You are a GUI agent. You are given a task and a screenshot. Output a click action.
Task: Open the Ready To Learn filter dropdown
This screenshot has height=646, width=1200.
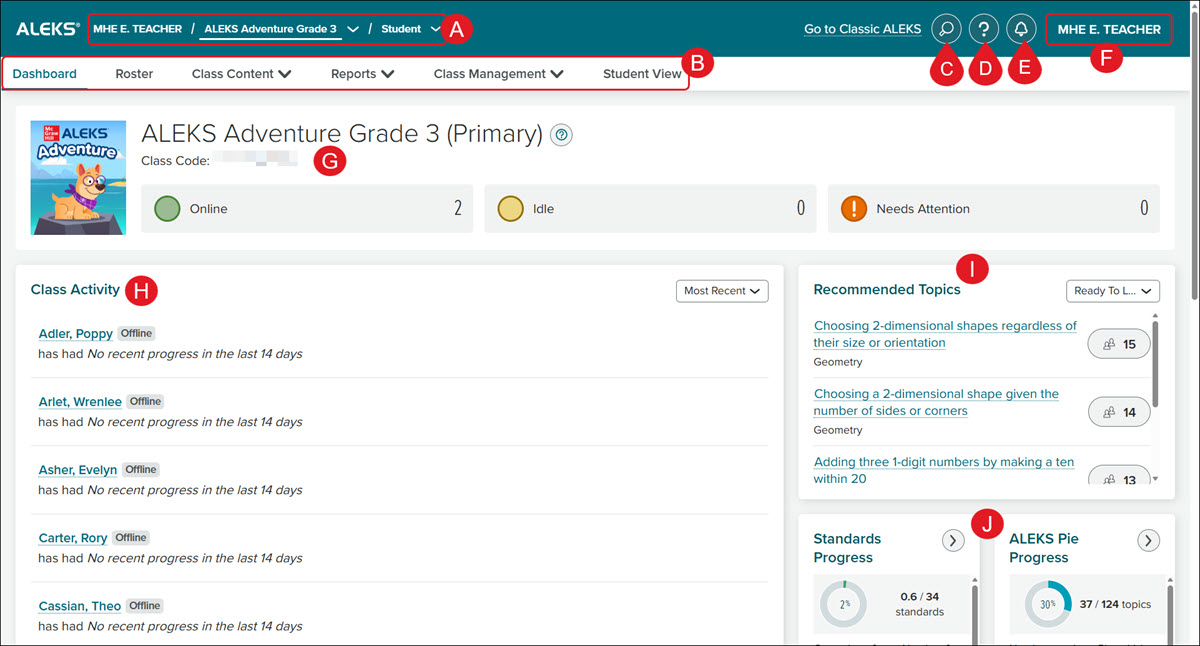coord(1112,291)
